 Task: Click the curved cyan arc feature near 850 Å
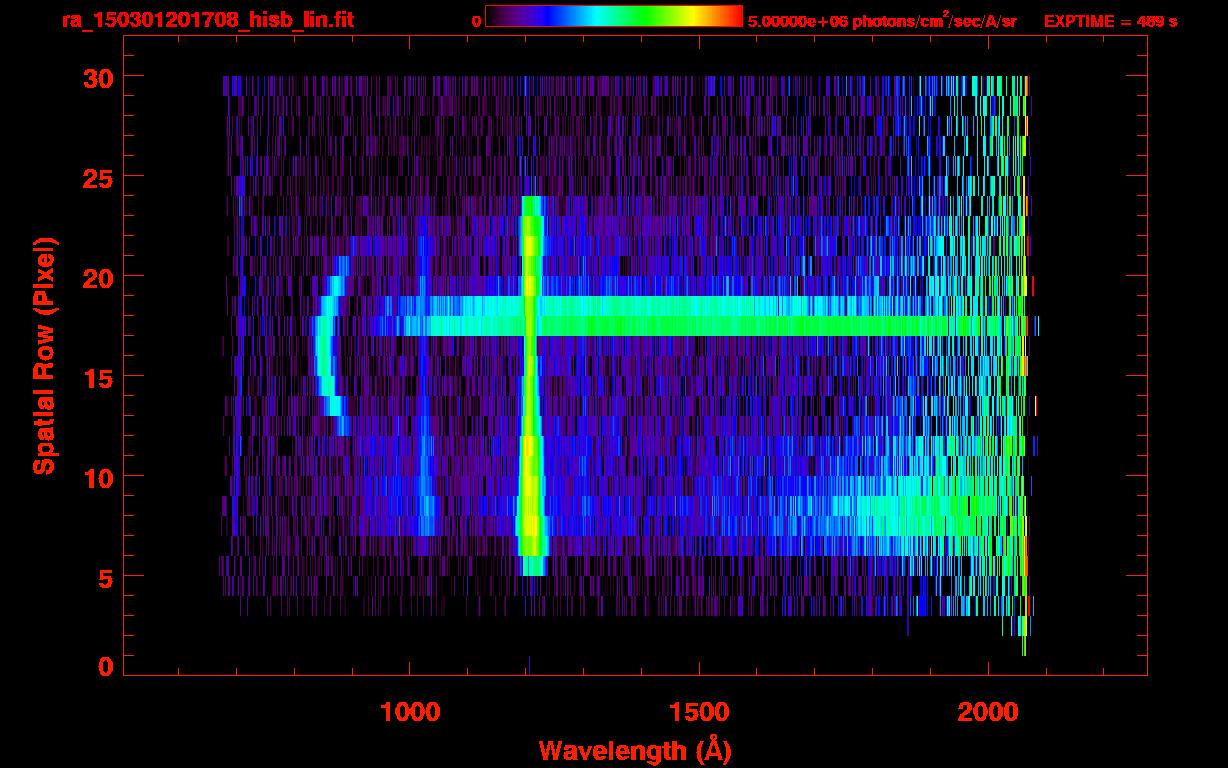(x=329, y=345)
